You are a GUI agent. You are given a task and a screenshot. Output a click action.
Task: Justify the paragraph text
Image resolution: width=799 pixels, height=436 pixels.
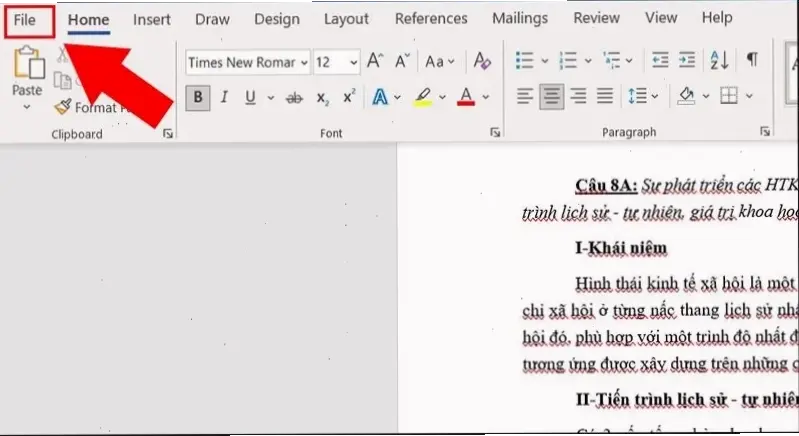[x=605, y=96]
